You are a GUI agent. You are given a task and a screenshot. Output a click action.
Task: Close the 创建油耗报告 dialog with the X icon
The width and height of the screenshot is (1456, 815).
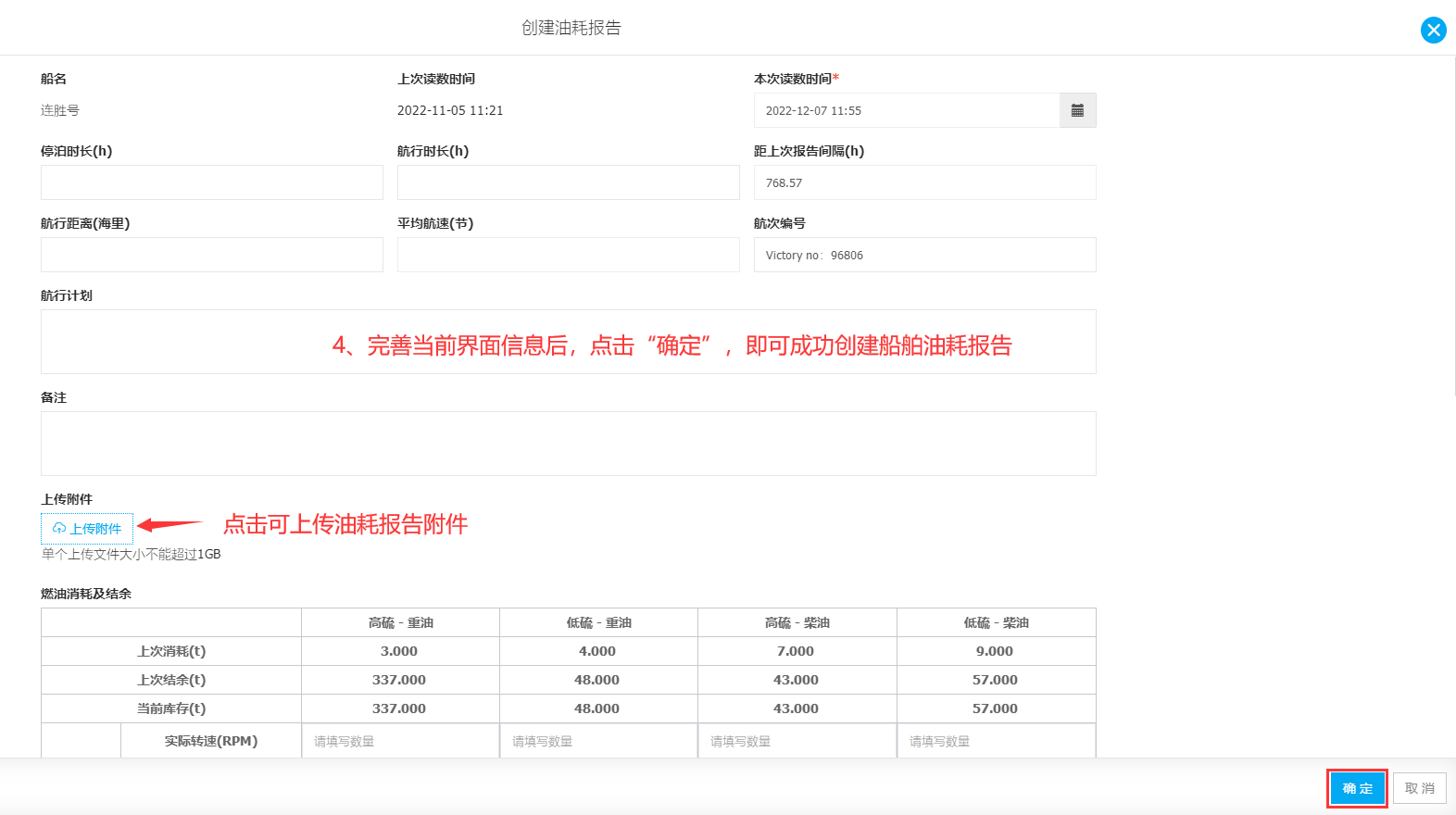[x=1434, y=30]
